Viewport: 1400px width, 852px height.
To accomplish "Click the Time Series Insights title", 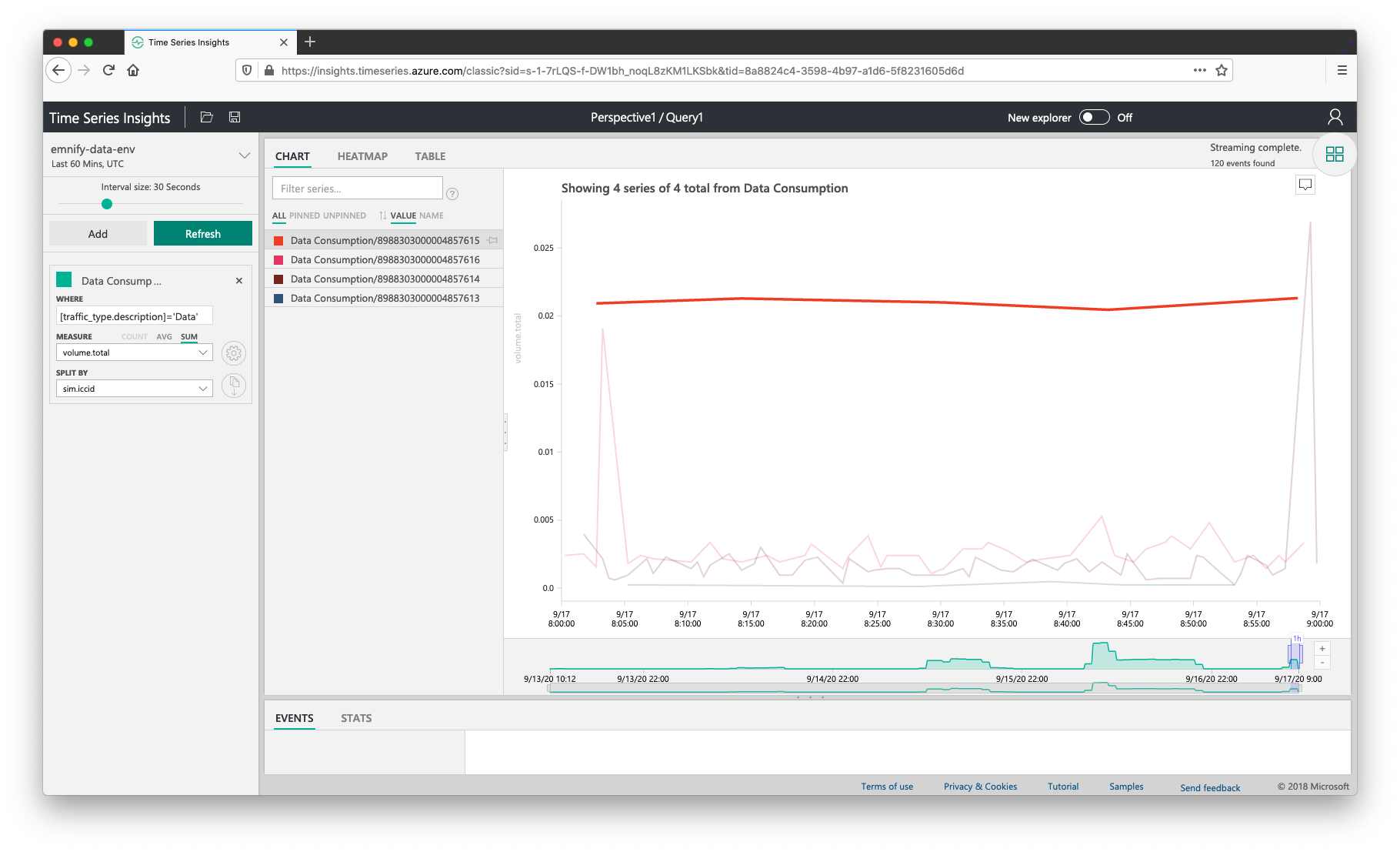I will coord(110,118).
